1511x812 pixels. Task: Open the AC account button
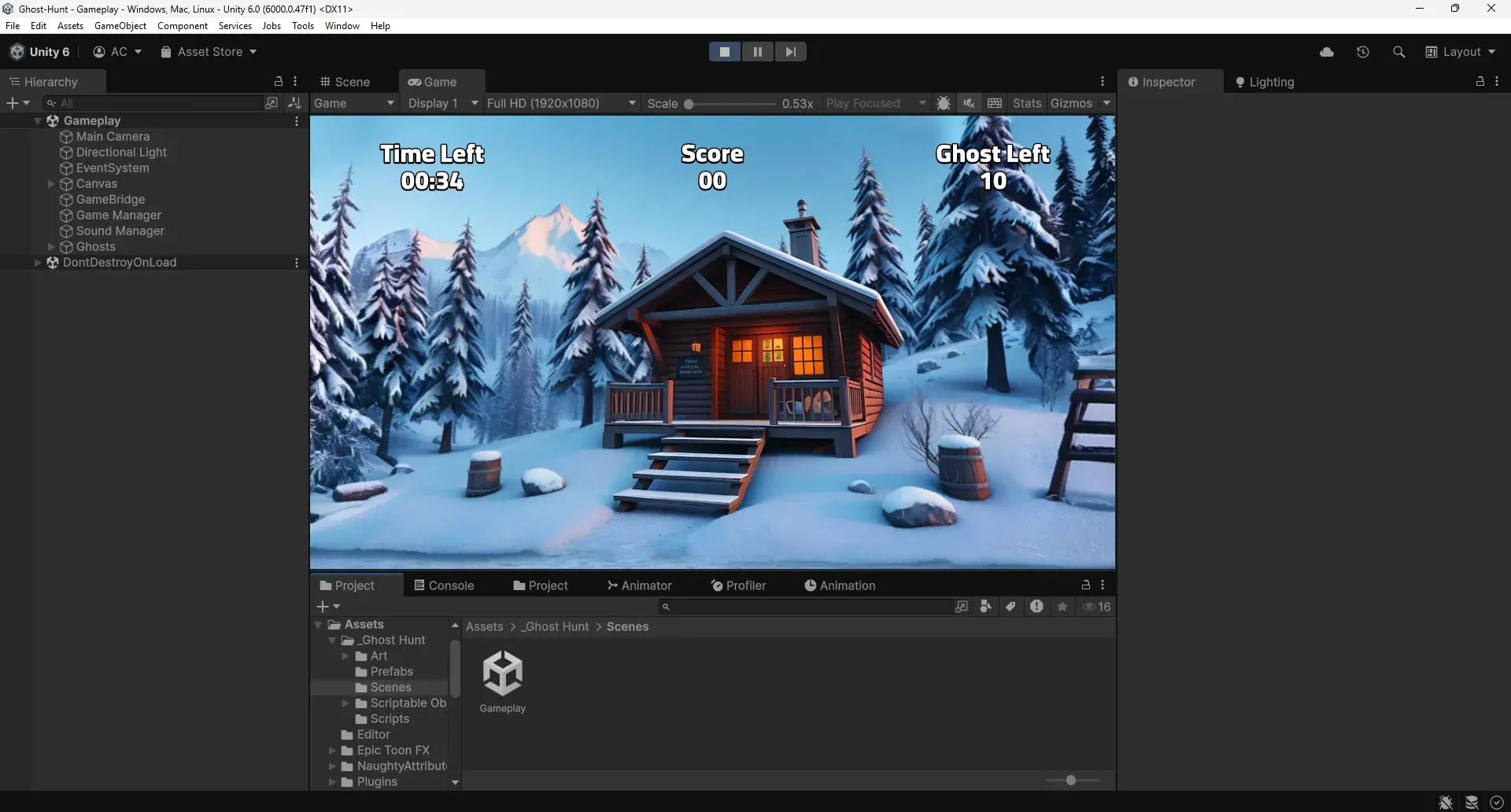(x=117, y=52)
